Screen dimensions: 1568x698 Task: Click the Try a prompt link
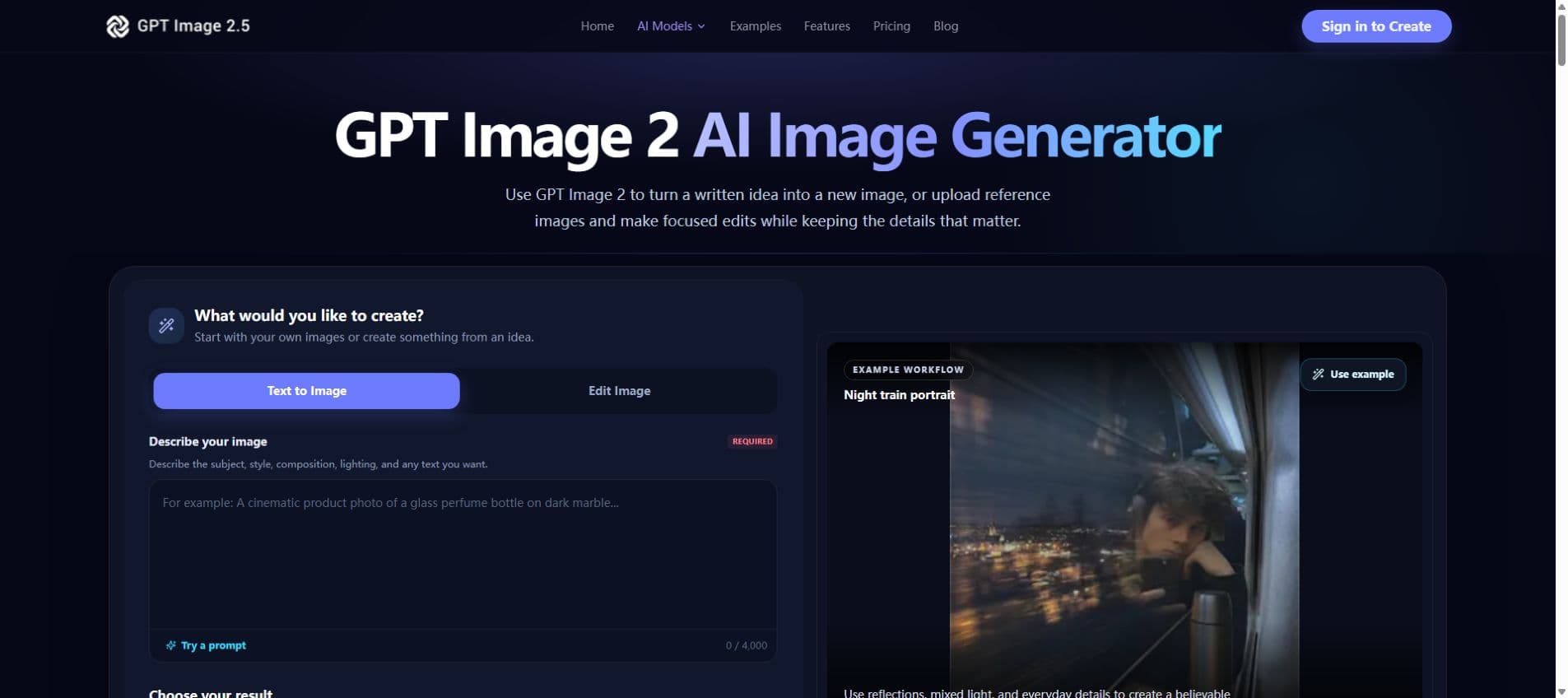click(x=206, y=645)
